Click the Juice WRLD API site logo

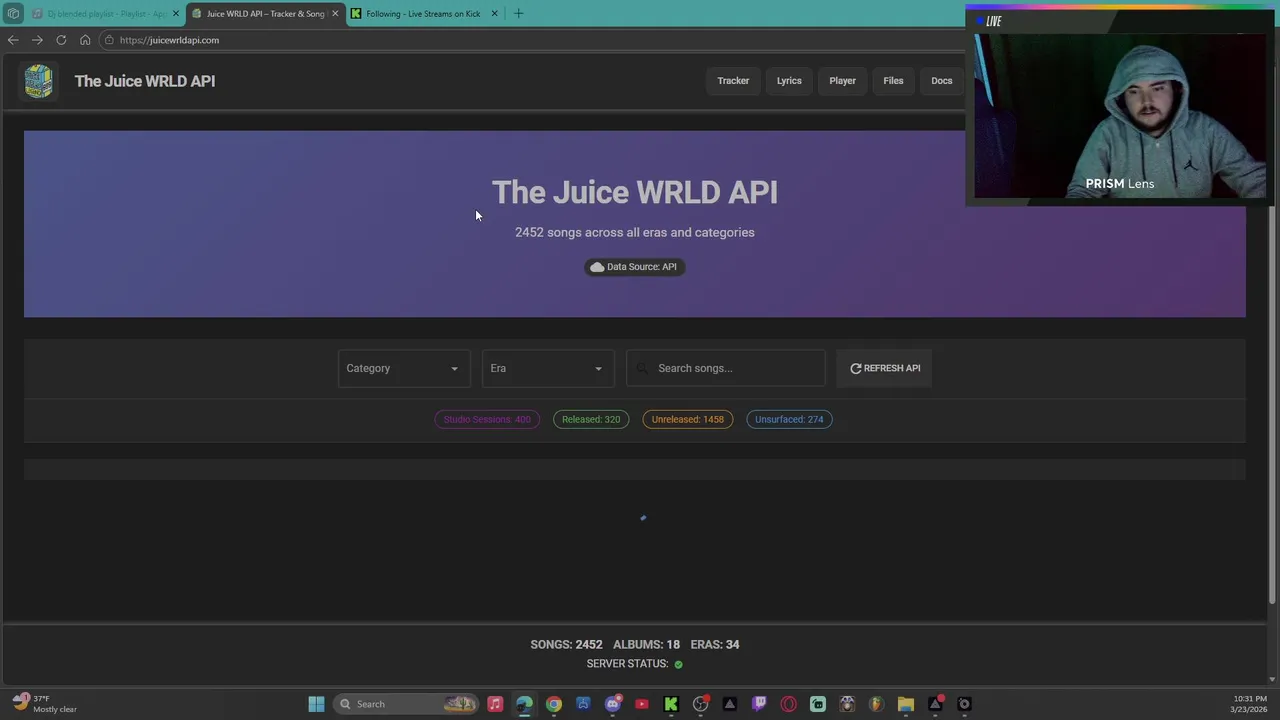pos(39,81)
